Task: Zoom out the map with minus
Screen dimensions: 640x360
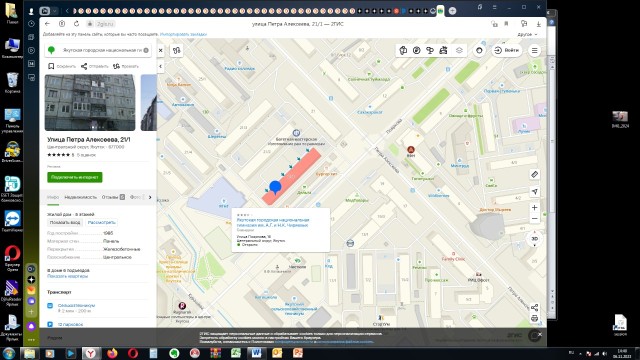Action: 534,219
